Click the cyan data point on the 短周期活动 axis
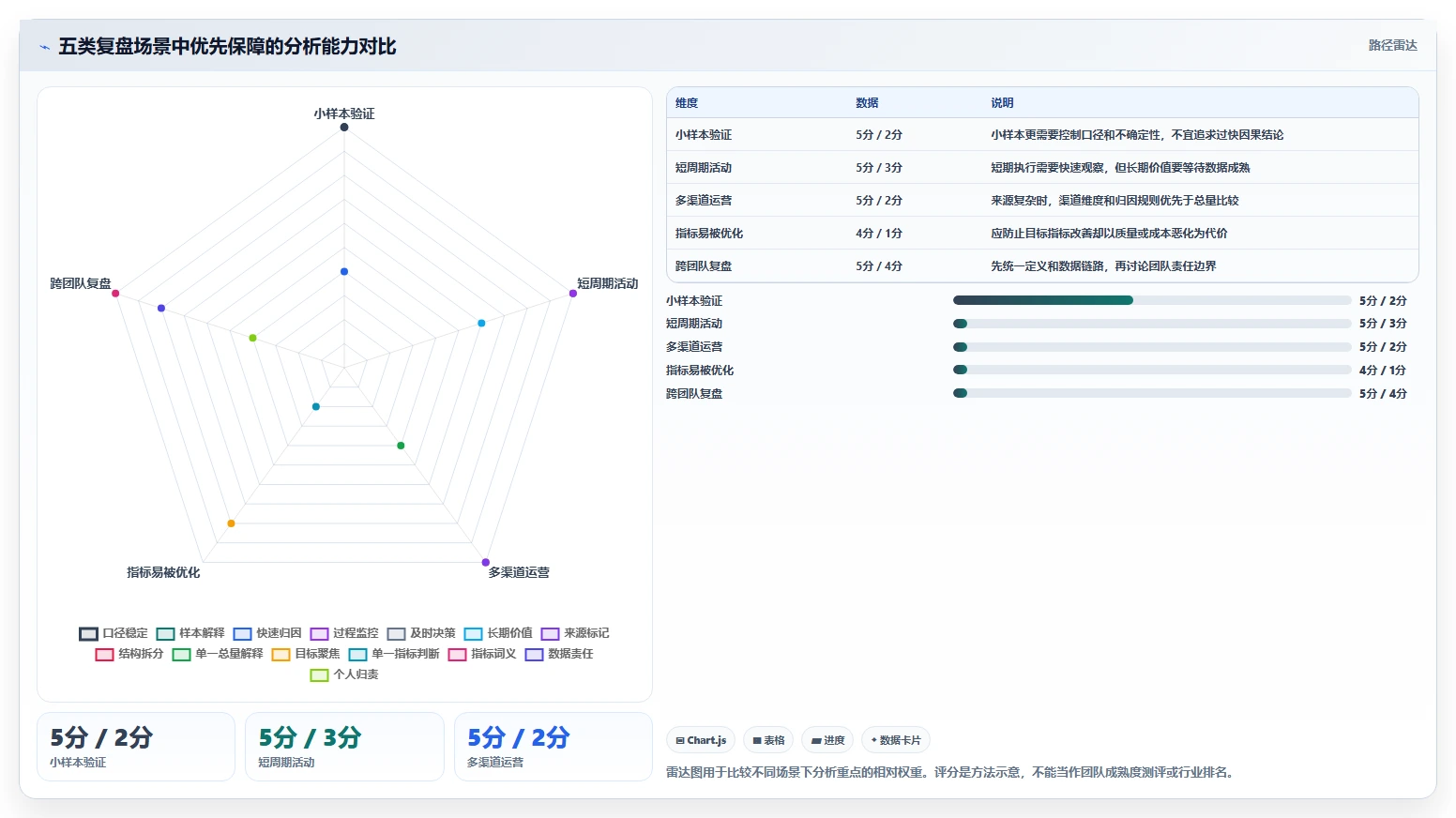The width and height of the screenshot is (1456, 818). tap(481, 323)
